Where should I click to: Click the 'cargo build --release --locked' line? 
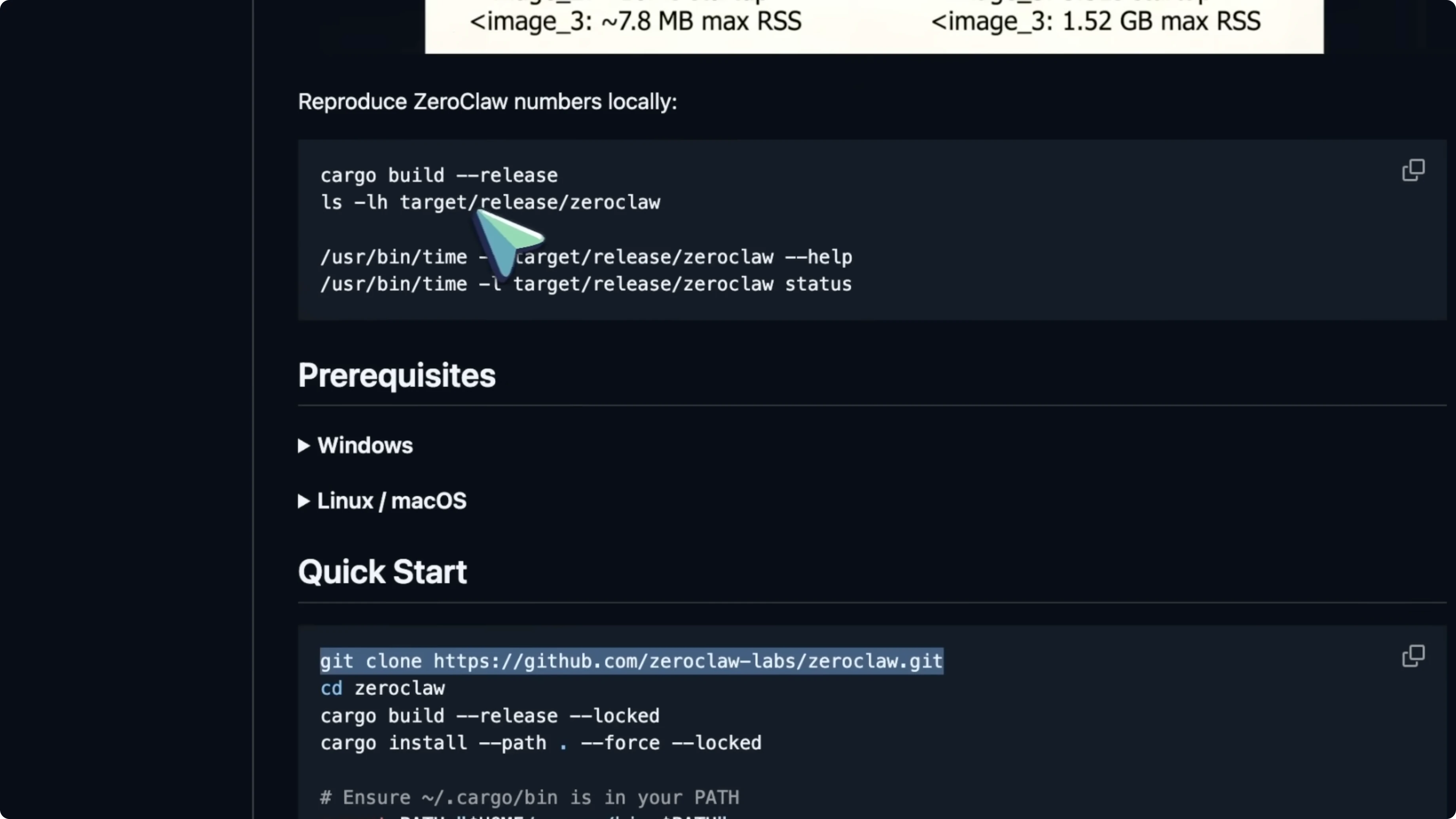click(x=489, y=716)
